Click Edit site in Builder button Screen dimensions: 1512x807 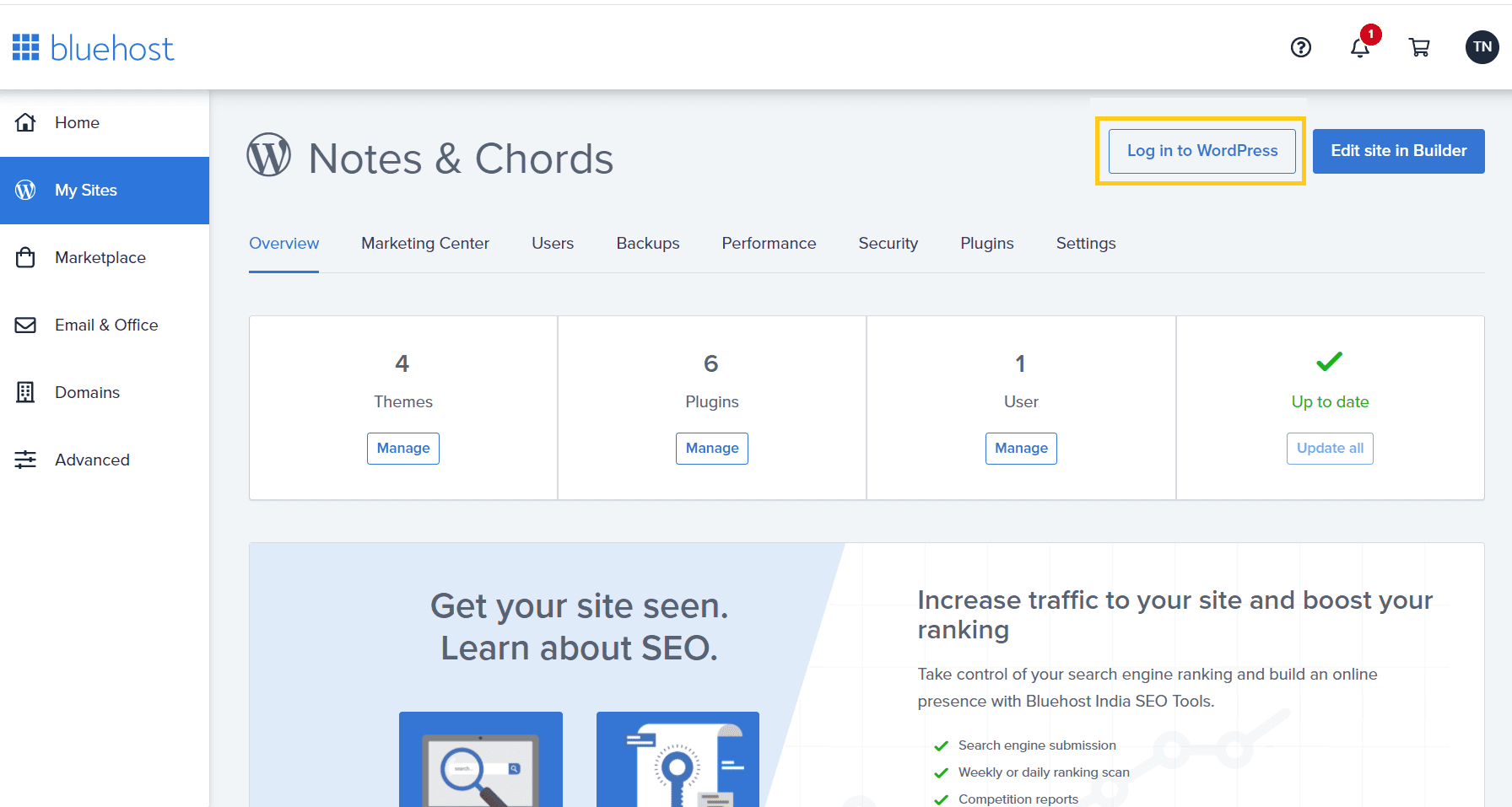(1398, 151)
